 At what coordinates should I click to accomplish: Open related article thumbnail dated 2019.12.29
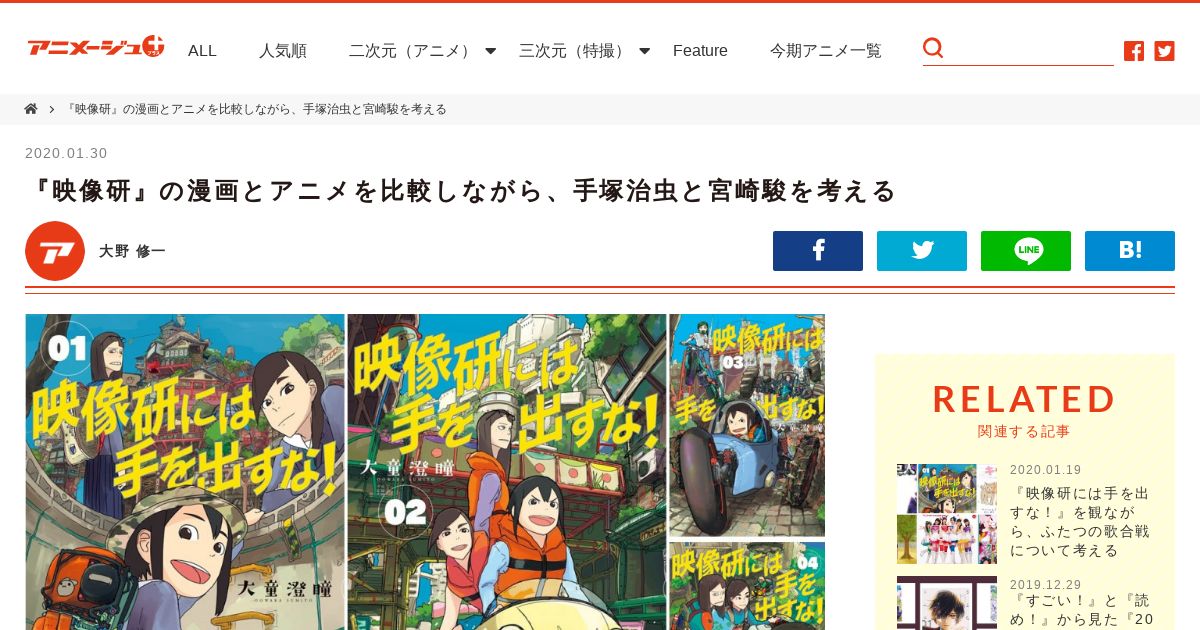pos(947,603)
